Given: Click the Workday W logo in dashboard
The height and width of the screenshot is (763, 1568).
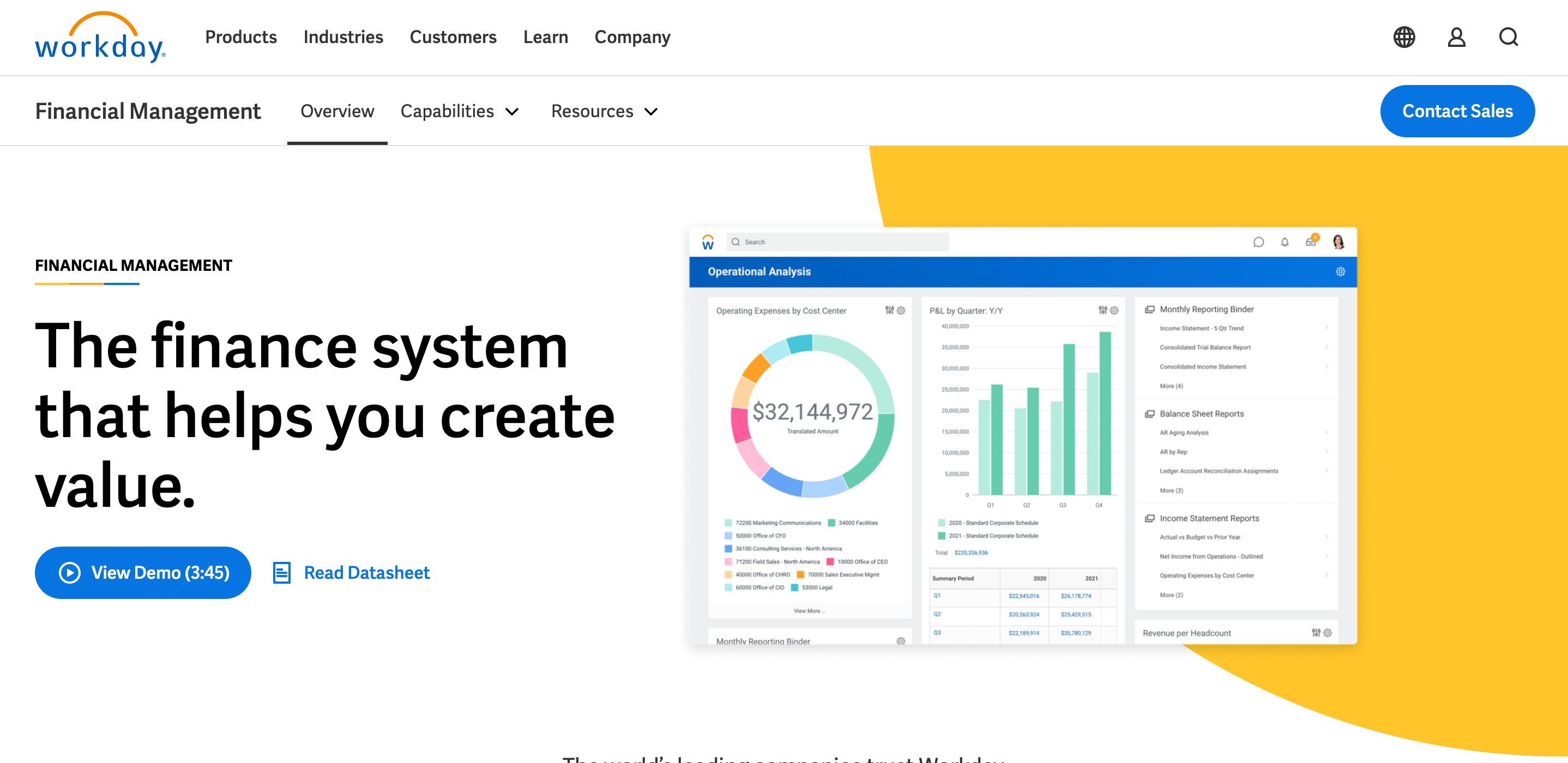Looking at the screenshot, I should (708, 241).
